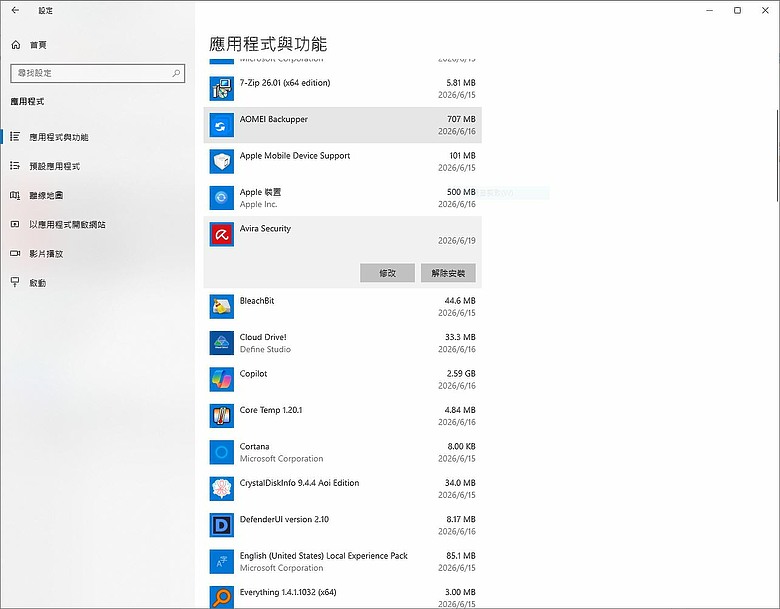
Task: Click the 2.59 GB size of Copilot
Action: (x=461, y=374)
